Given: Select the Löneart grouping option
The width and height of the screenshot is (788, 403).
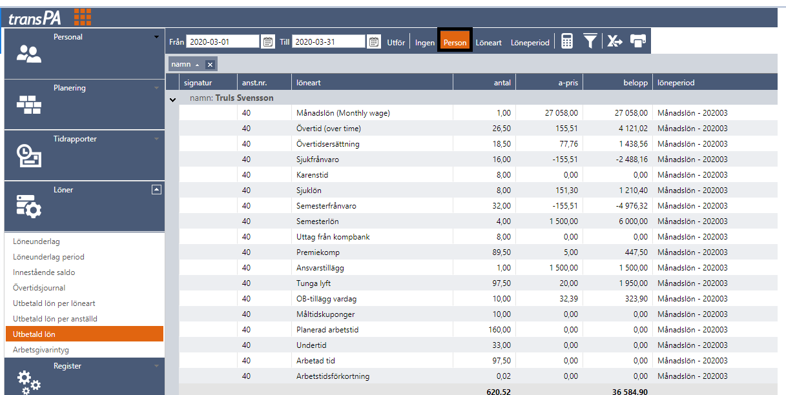Looking at the screenshot, I should click(489, 43).
